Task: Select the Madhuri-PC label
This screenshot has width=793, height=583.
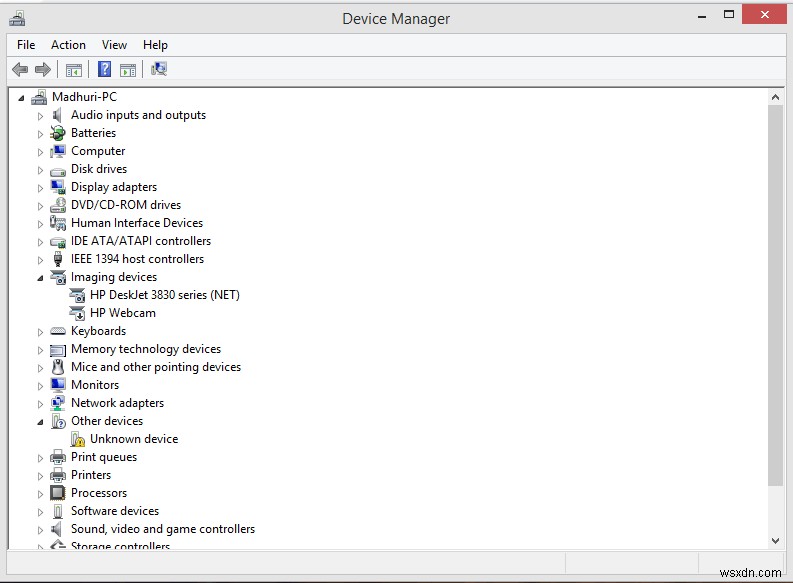Action: (84, 97)
